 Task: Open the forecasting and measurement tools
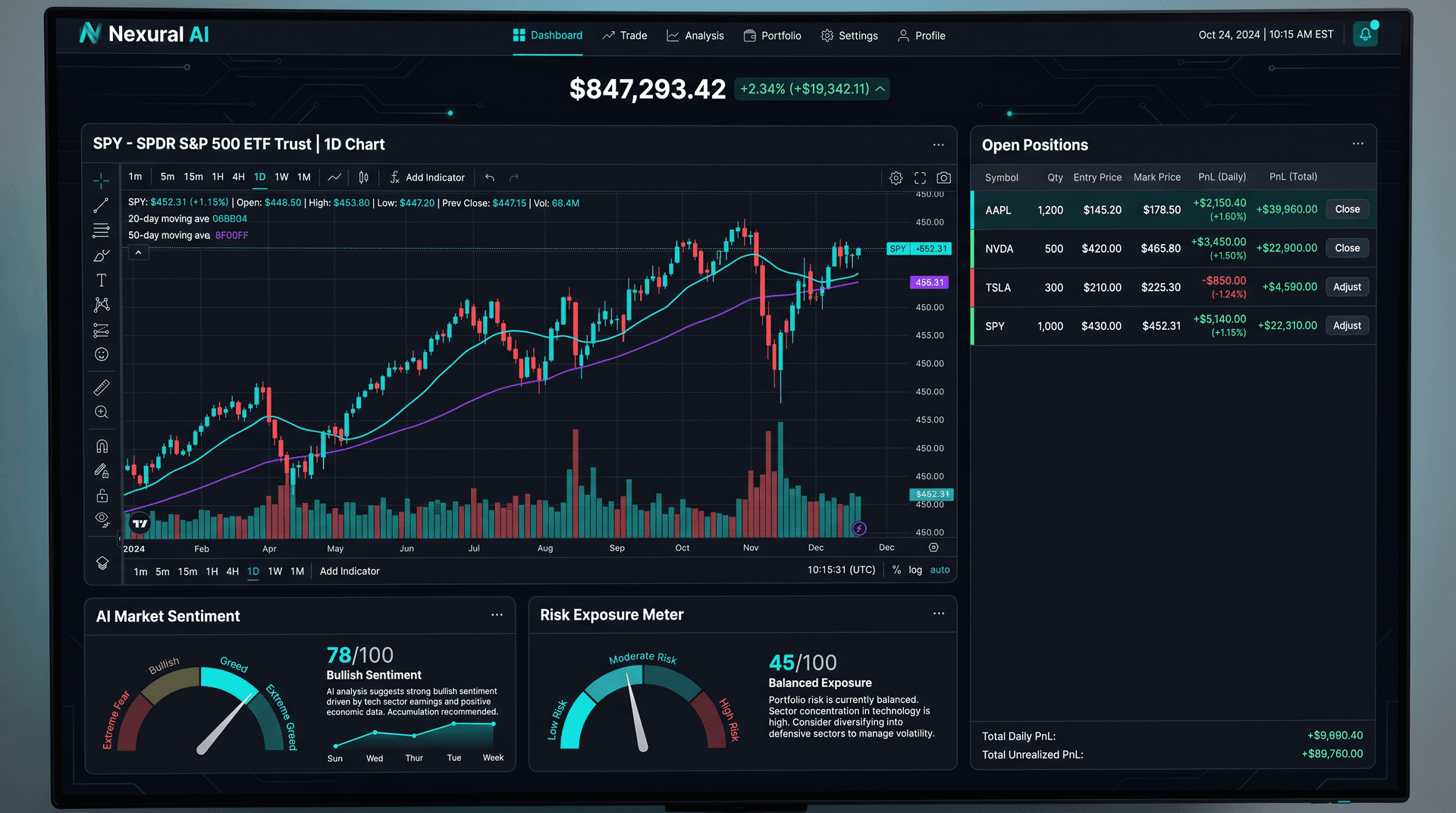coord(101,330)
